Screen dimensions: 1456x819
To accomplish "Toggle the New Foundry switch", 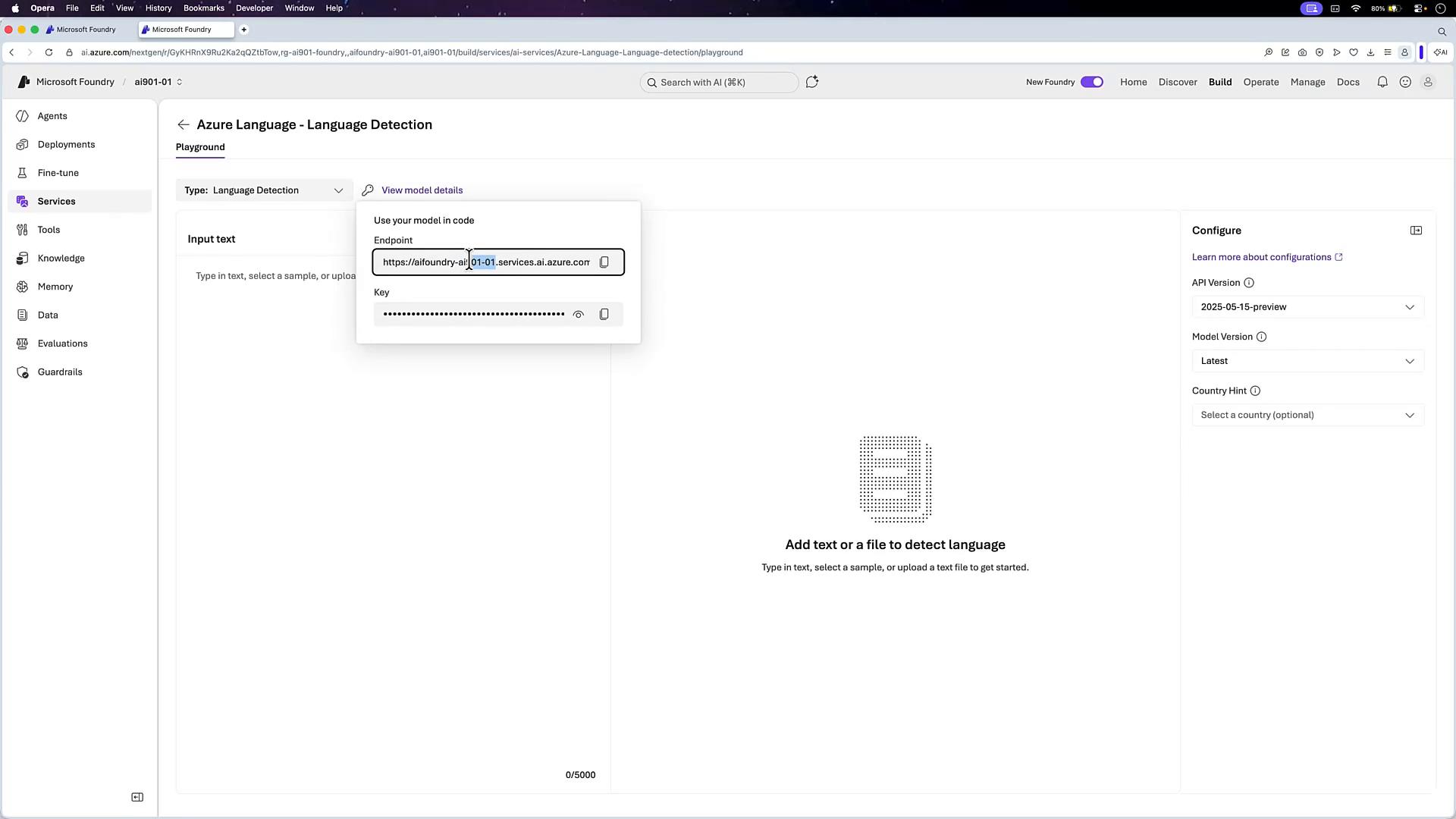I will 1092,82.
